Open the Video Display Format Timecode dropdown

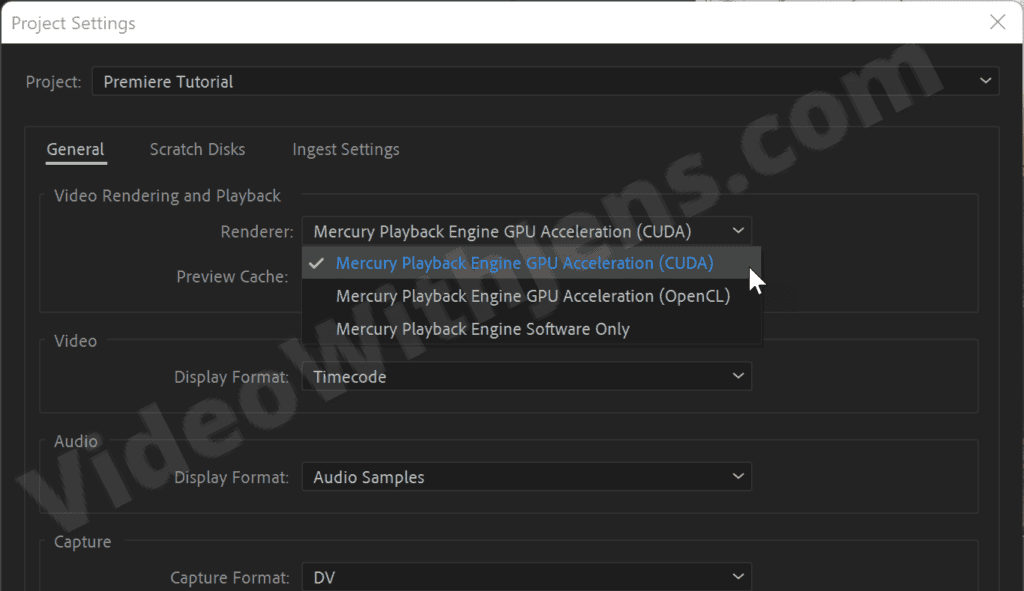click(x=526, y=377)
